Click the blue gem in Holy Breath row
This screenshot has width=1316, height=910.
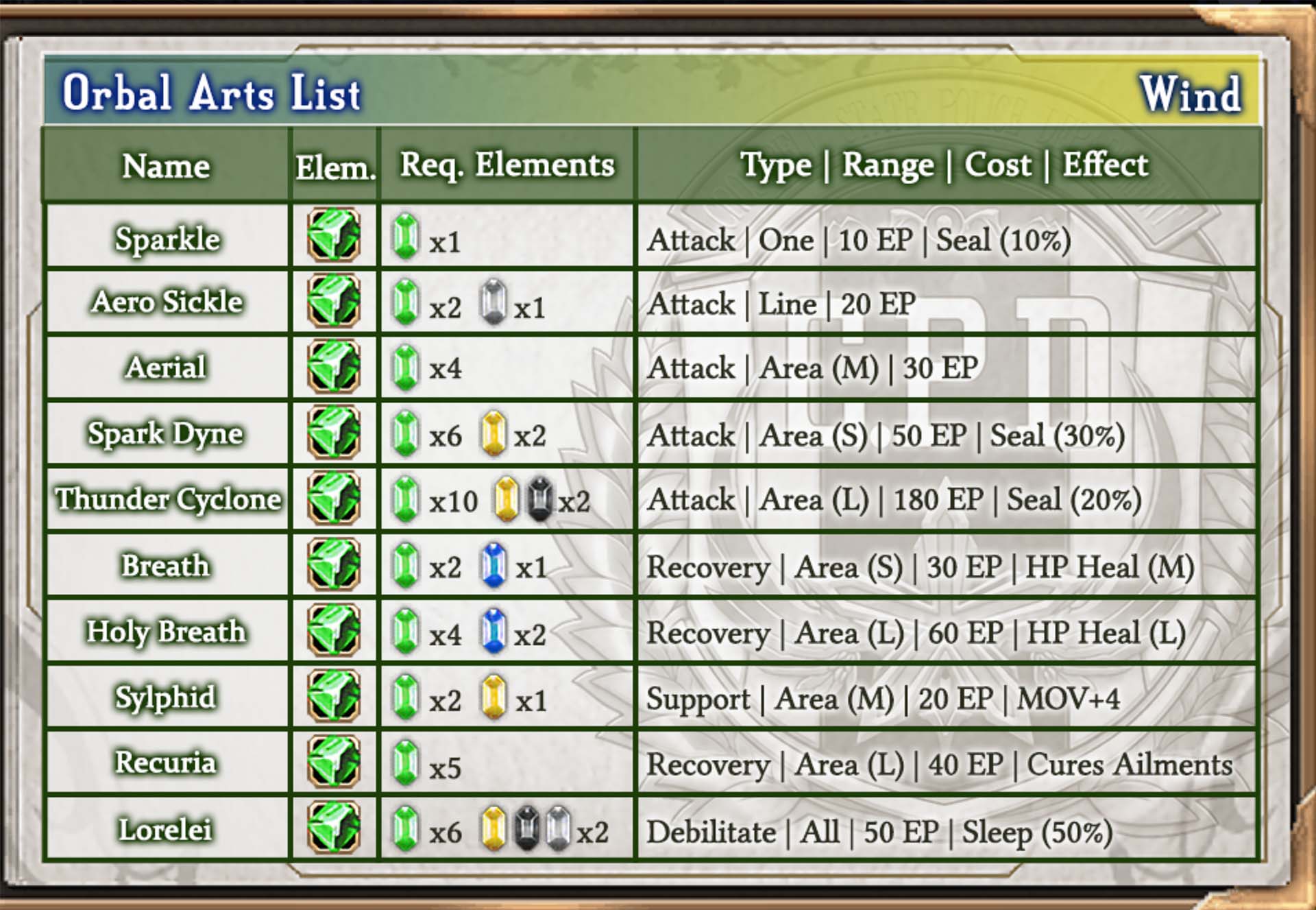coord(493,631)
